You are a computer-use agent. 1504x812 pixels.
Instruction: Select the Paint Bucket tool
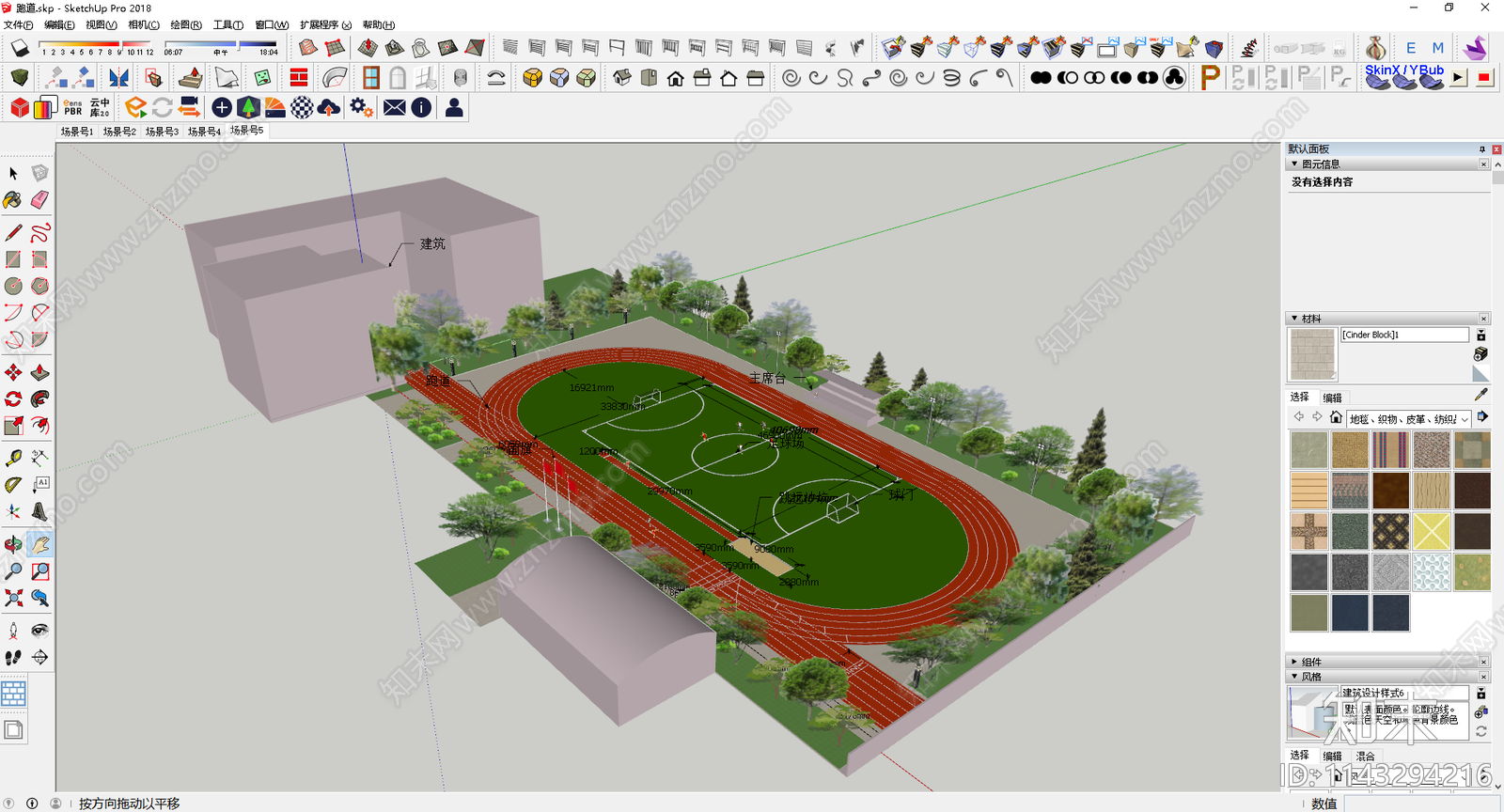coord(13,199)
